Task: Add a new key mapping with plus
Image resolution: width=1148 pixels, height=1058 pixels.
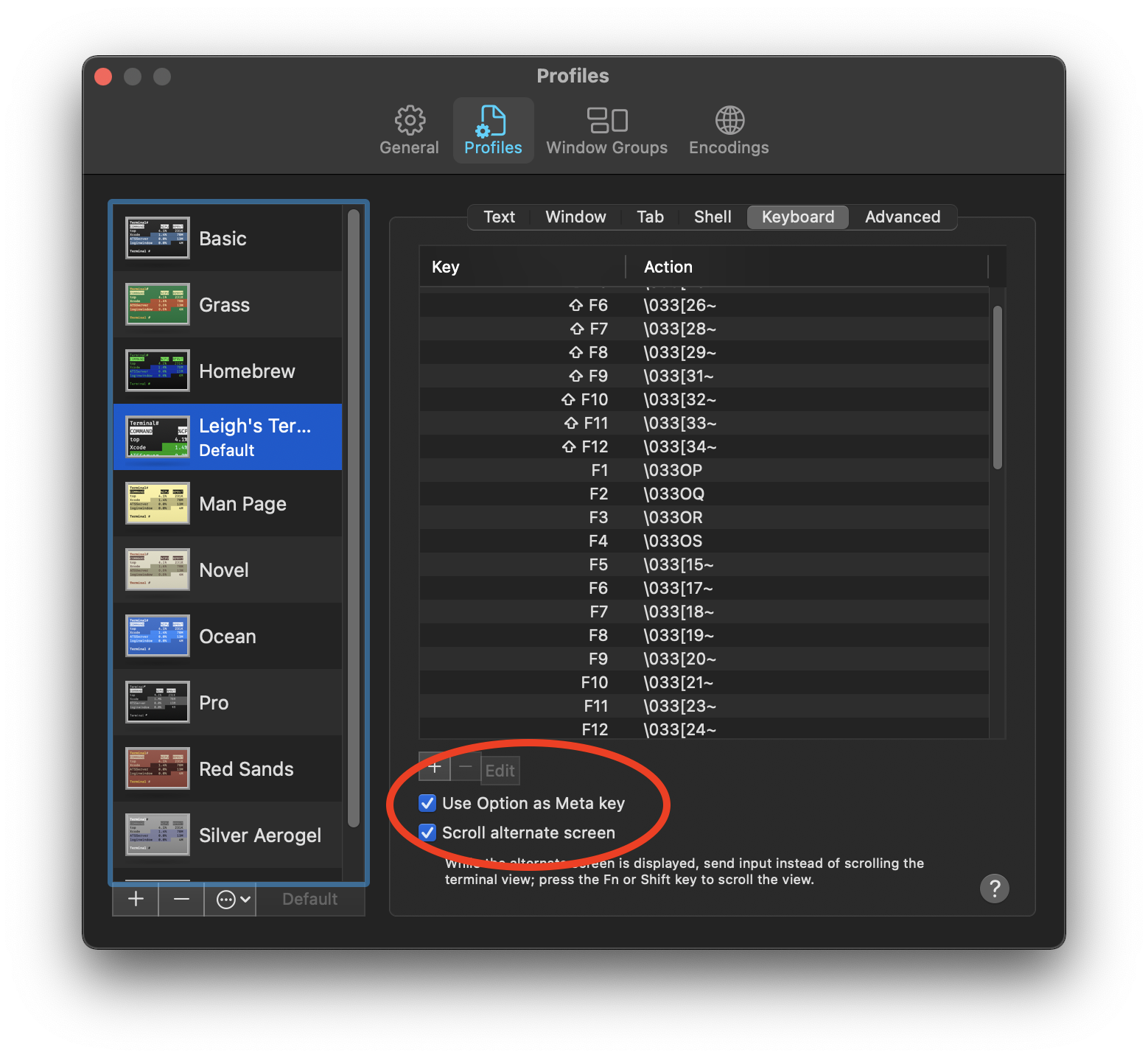Action: point(435,768)
